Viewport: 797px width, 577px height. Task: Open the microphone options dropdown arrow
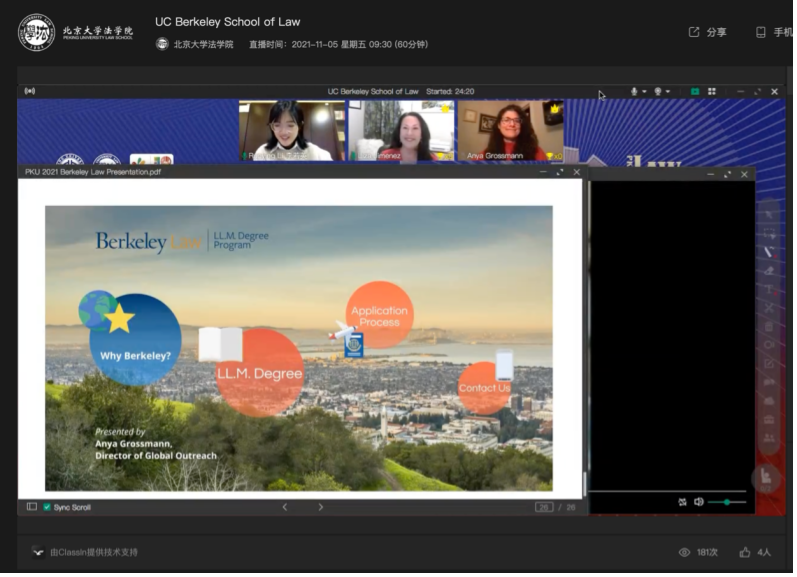click(645, 92)
